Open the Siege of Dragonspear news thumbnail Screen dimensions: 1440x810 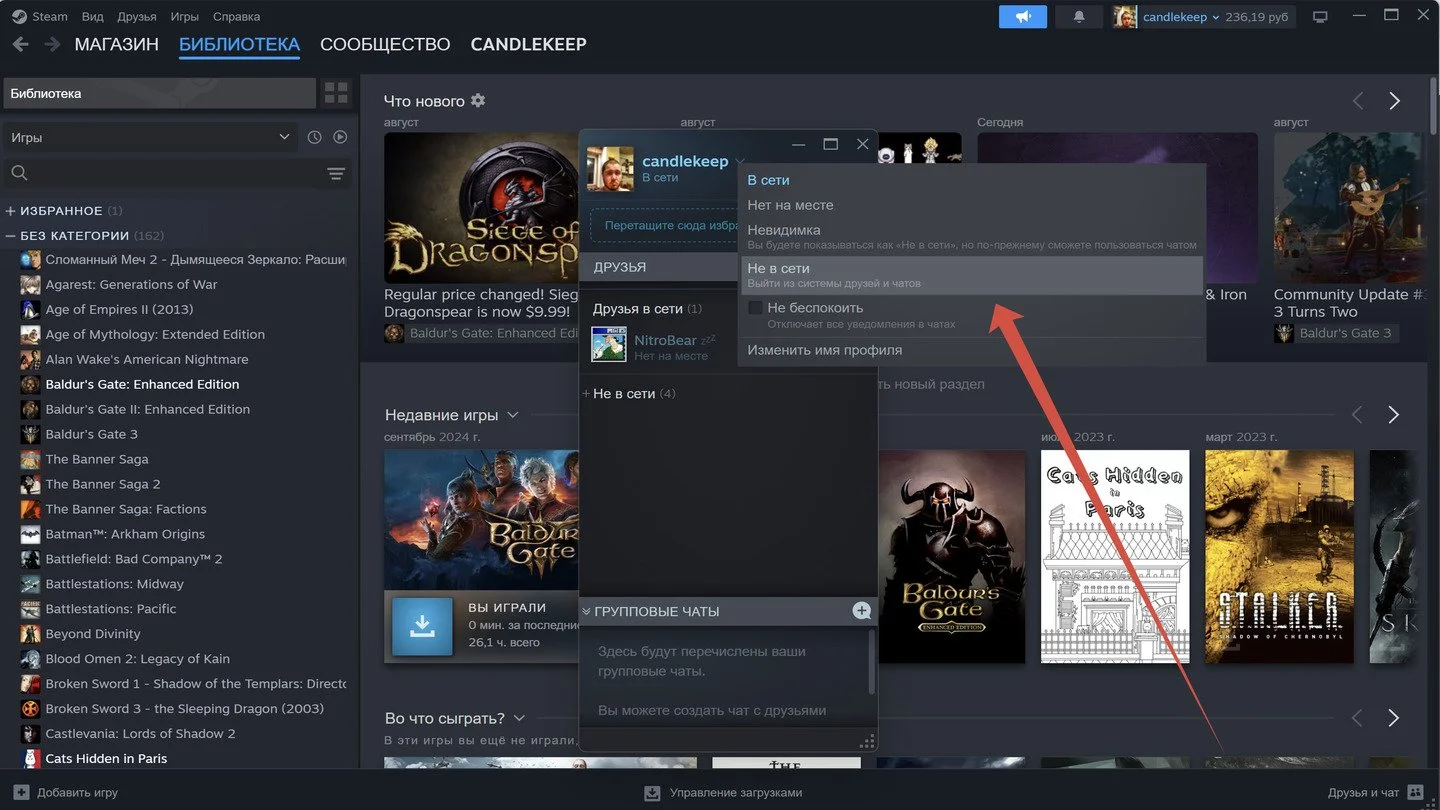tap(482, 208)
